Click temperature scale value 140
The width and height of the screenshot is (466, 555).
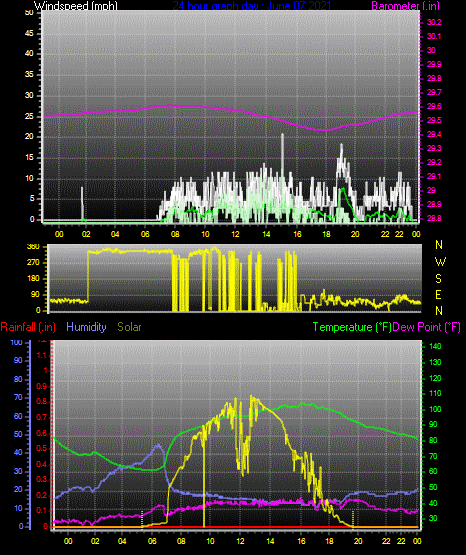[435, 346]
